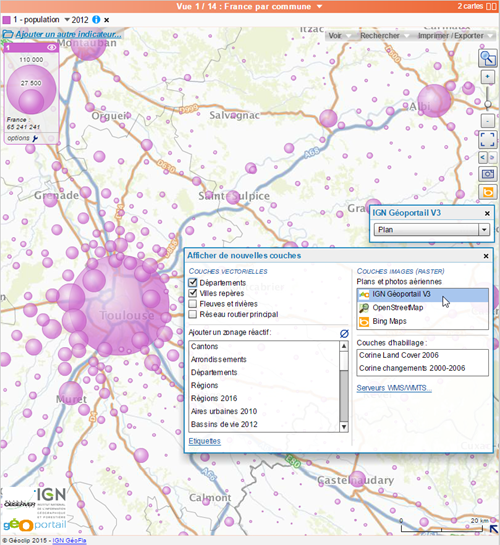Select Aires urbaines 2010 entry
The height and width of the screenshot is (545, 500).
(x=264, y=412)
